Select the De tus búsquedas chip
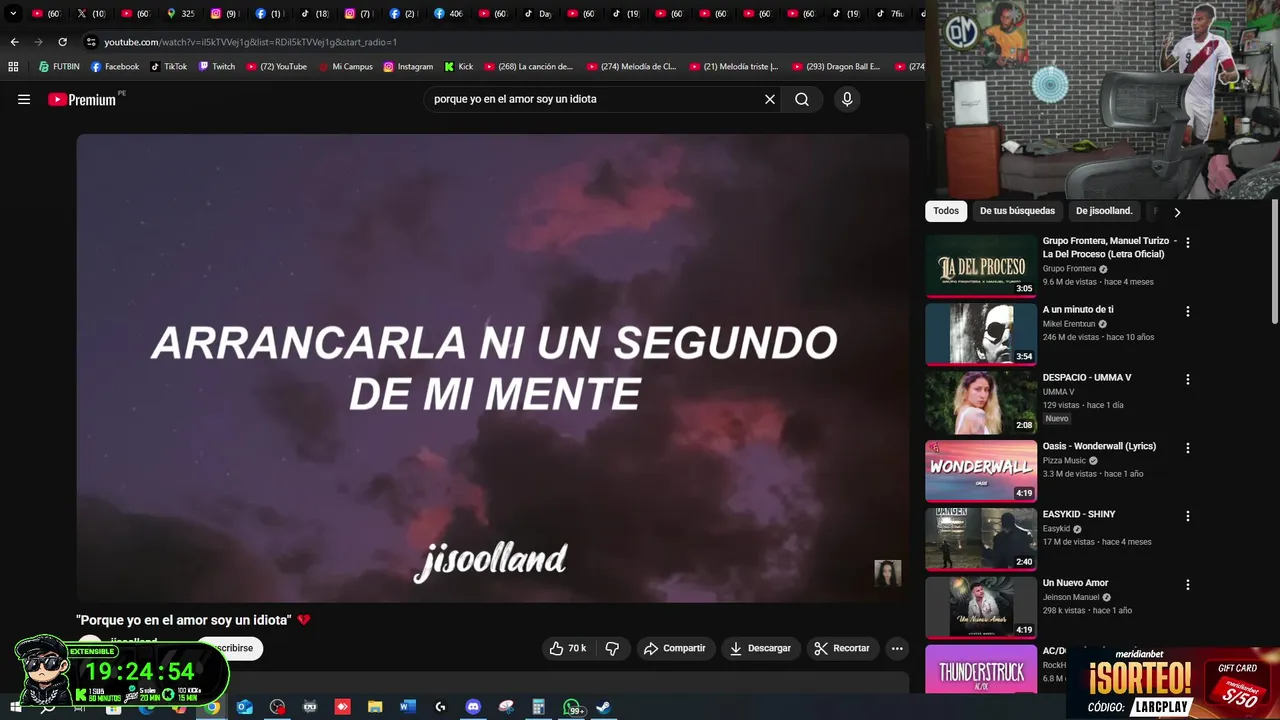The image size is (1280, 720). [1017, 211]
